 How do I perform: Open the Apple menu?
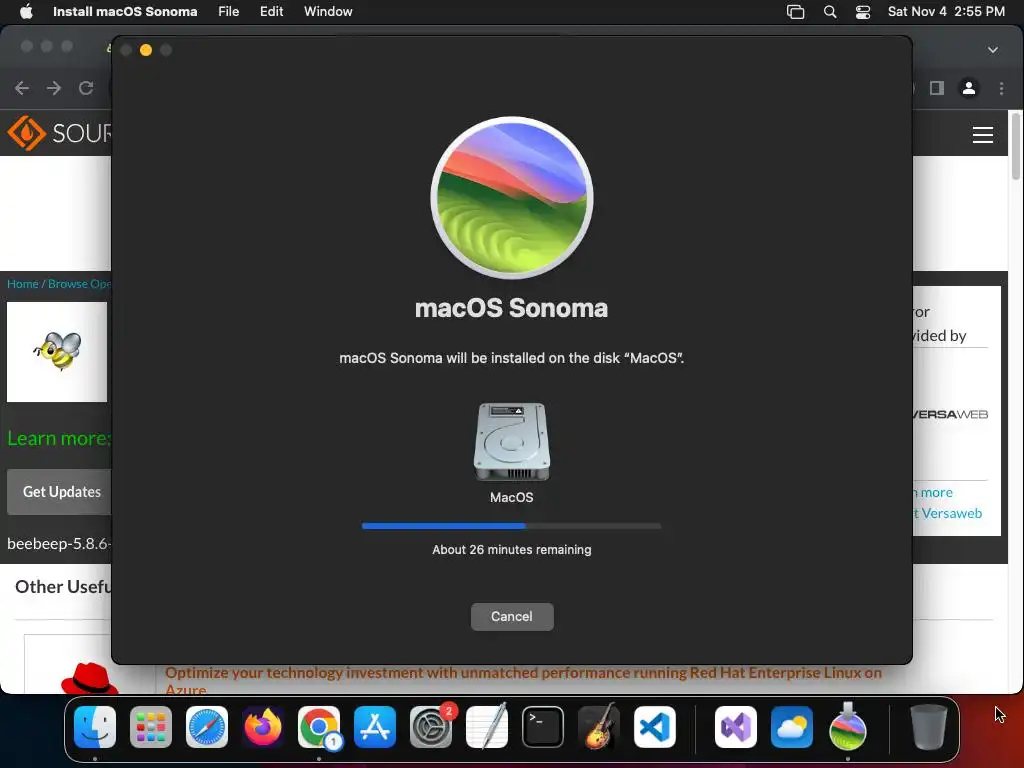pyautogui.click(x=26, y=11)
